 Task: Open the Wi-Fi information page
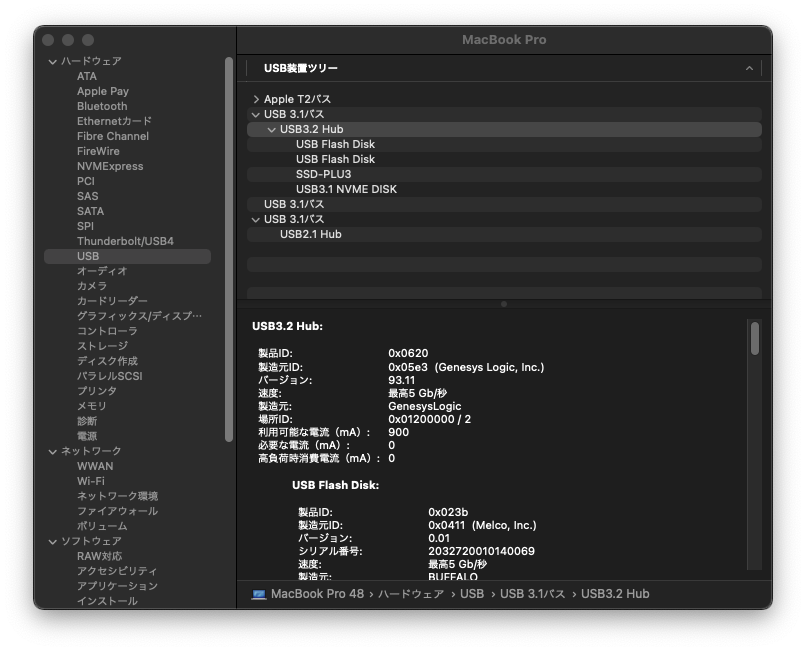(89, 481)
